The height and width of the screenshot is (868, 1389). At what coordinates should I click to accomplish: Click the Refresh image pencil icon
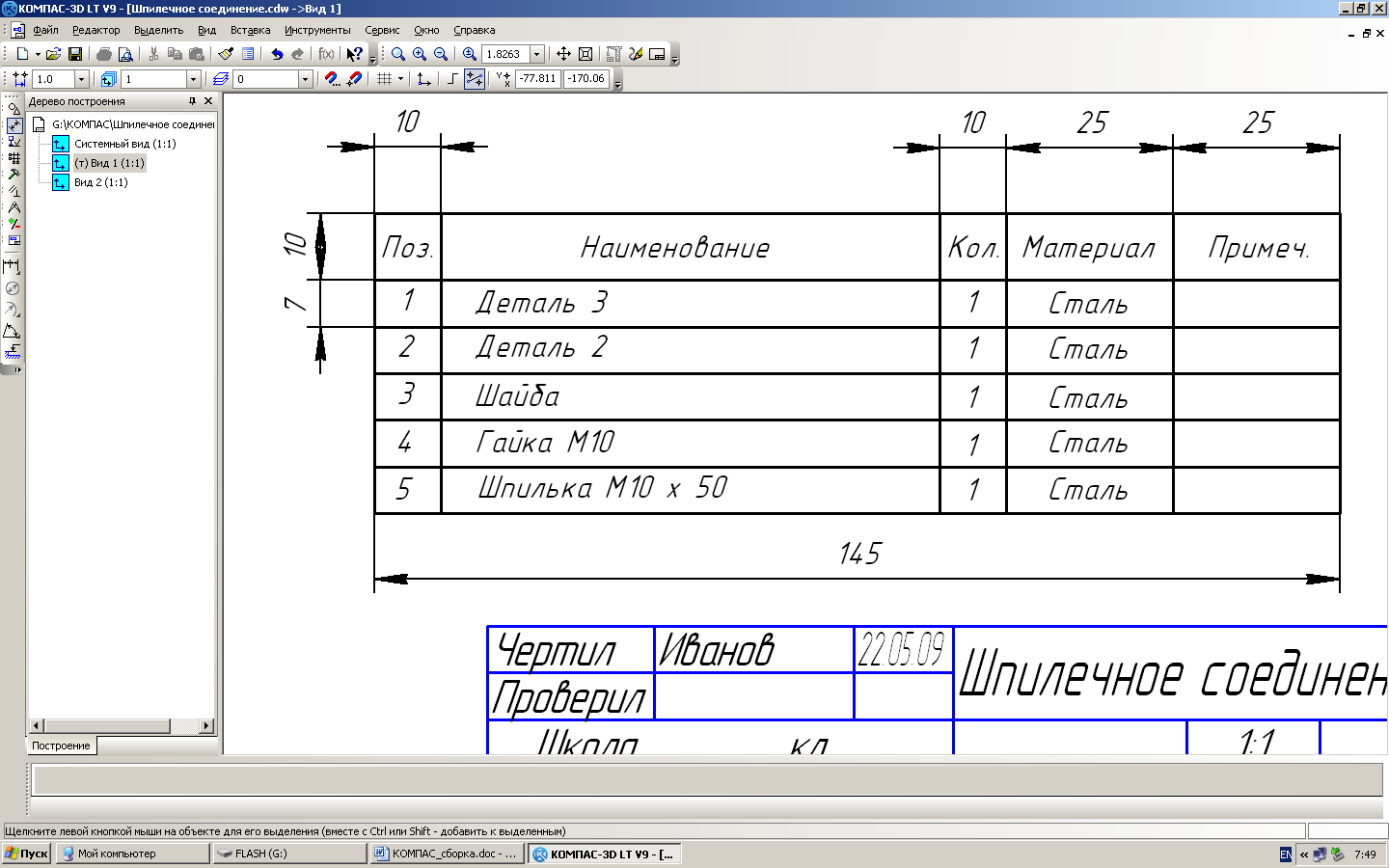(636, 54)
